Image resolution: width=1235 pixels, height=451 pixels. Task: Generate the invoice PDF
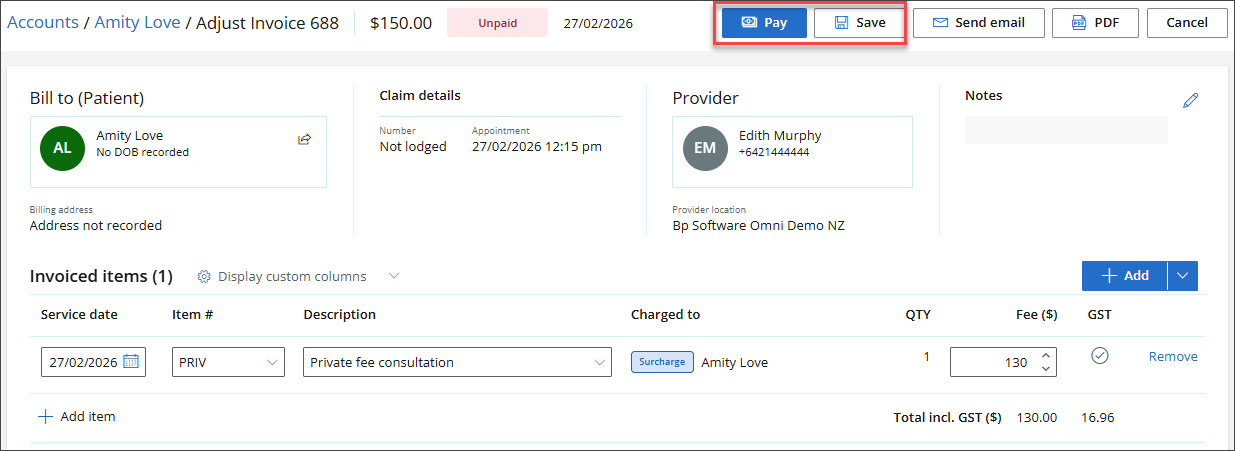1095,23
